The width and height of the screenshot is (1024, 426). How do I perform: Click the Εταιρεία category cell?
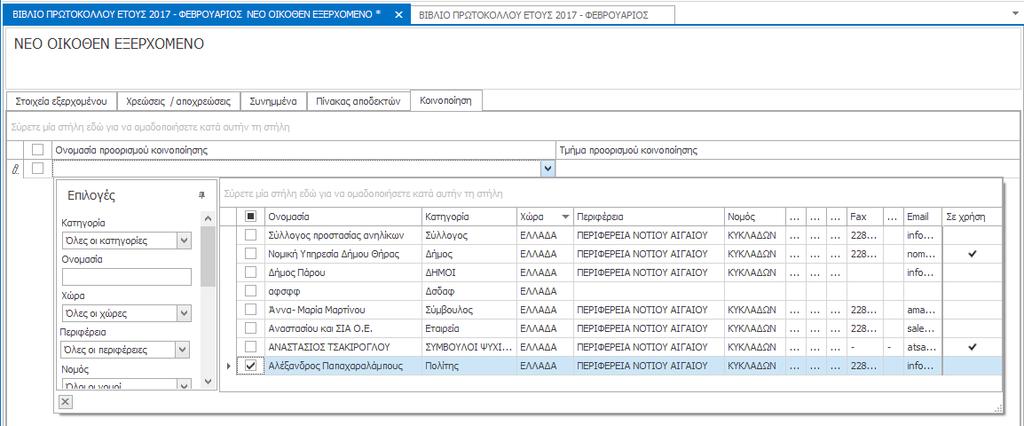tap(468, 328)
